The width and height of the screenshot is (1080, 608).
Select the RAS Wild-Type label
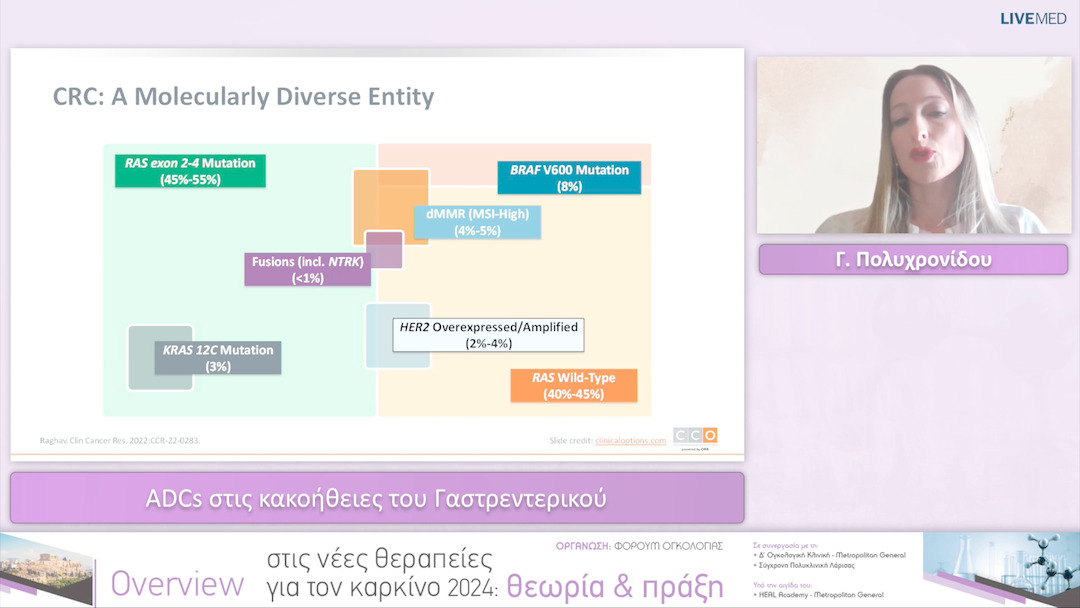pos(573,386)
